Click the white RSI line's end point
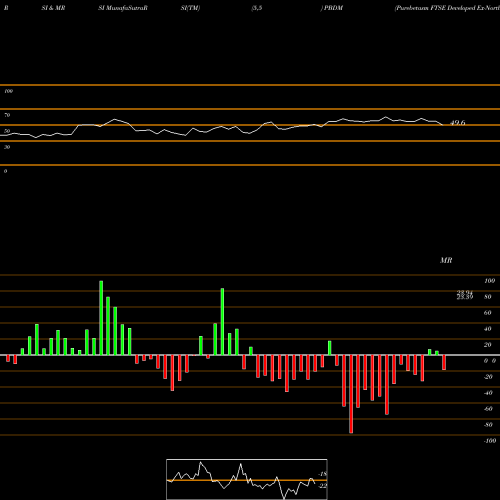Screen dimensions: 500x500 [x=442, y=125]
